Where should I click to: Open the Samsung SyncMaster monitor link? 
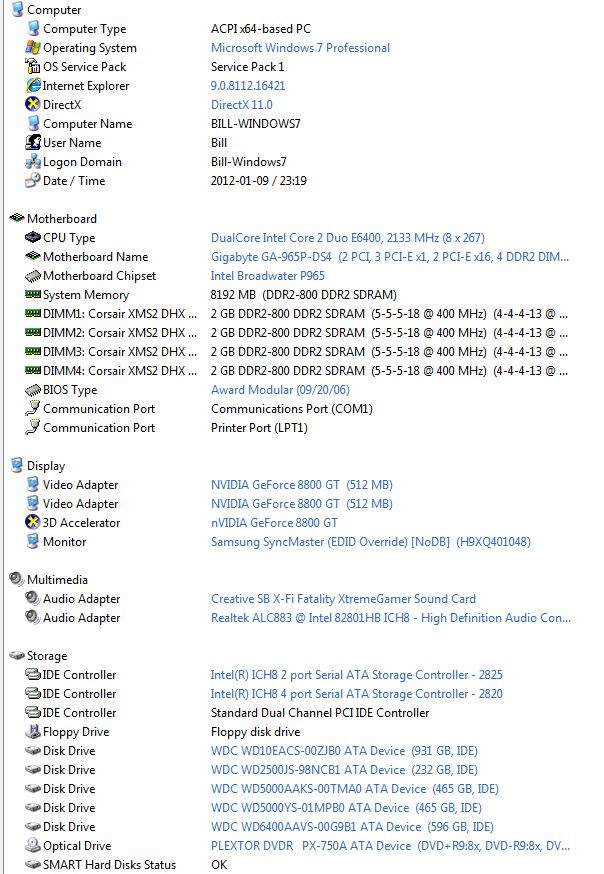tap(371, 542)
